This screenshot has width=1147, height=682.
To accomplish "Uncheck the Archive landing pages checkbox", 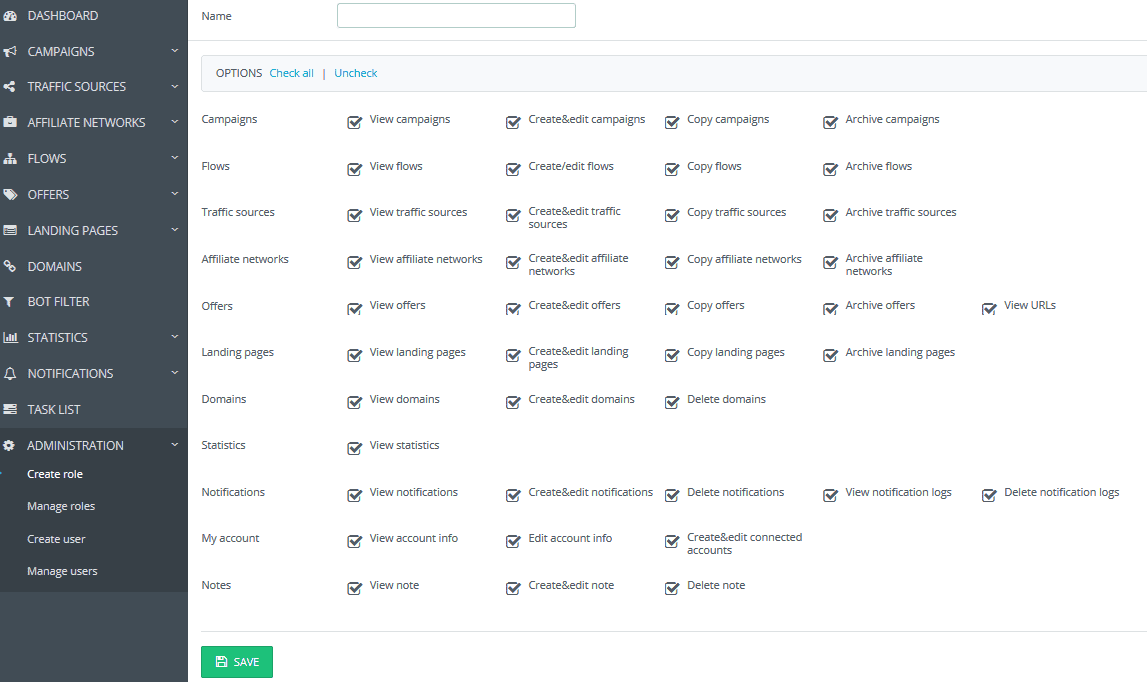I will (x=830, y=355).
